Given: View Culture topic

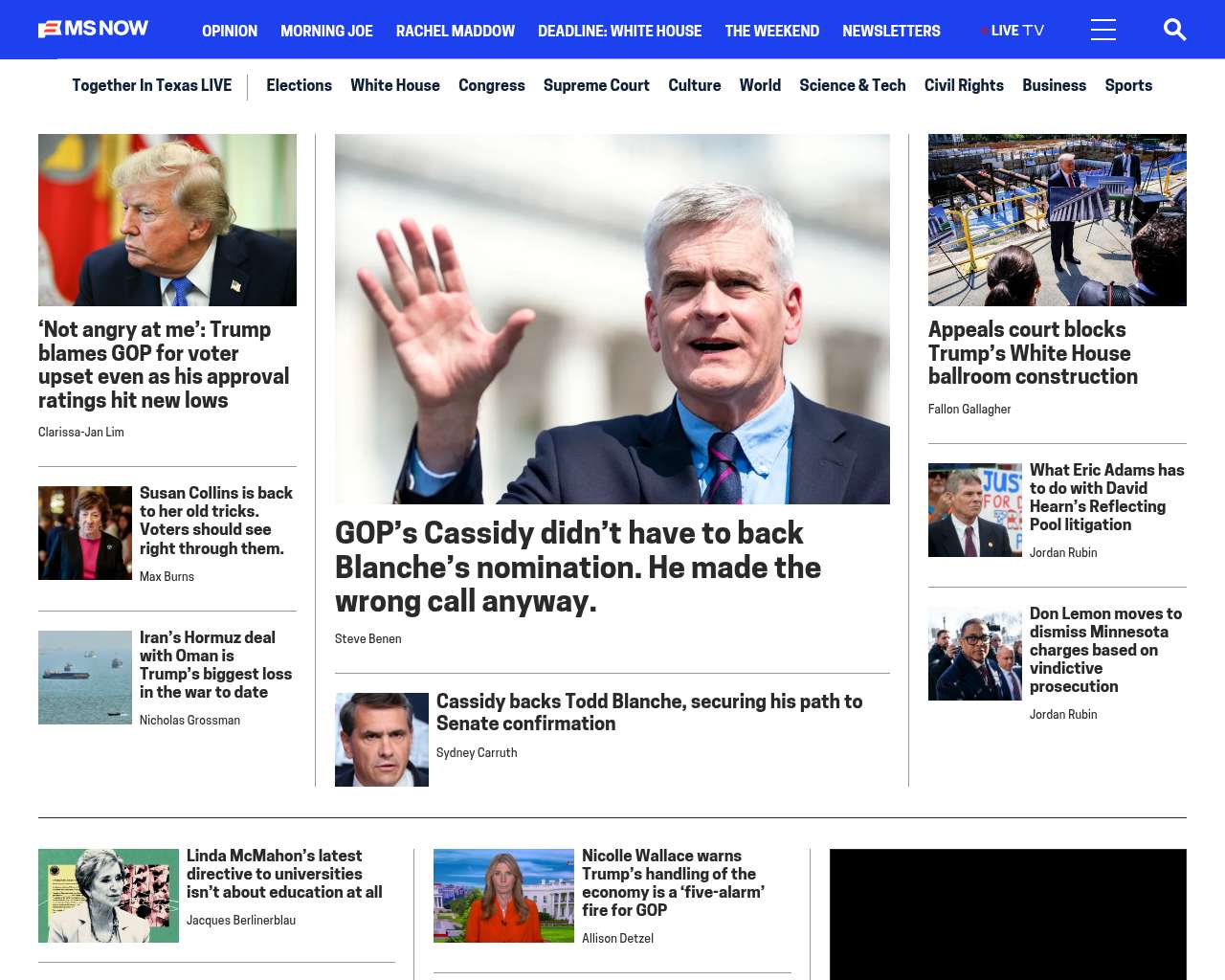Looking at the screenshot, I should [695, 85].
